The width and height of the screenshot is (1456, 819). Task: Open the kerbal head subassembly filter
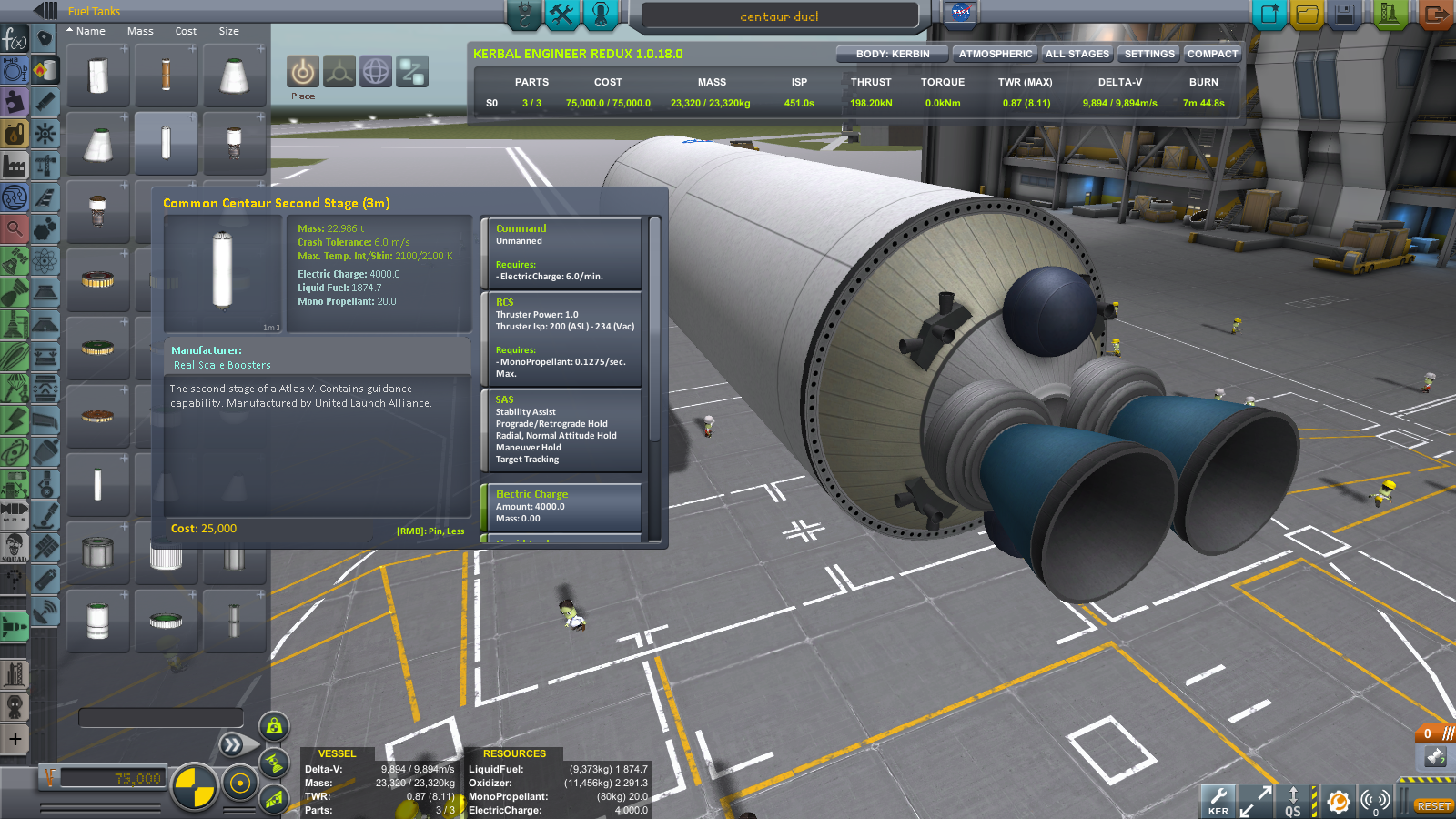pyautogui.click(x=15, y=706)
